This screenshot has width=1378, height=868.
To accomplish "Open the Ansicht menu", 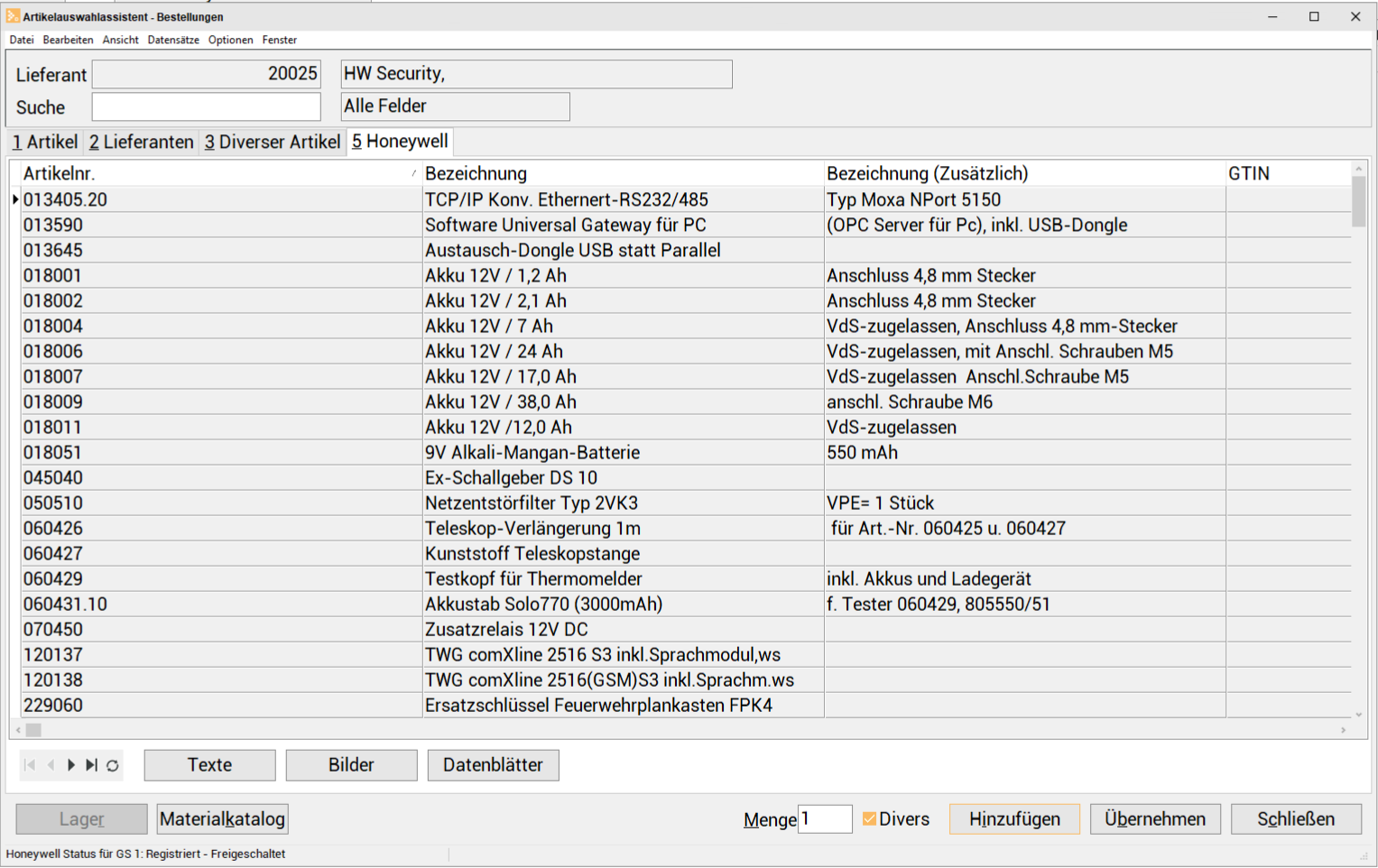I will coord(120,40).
